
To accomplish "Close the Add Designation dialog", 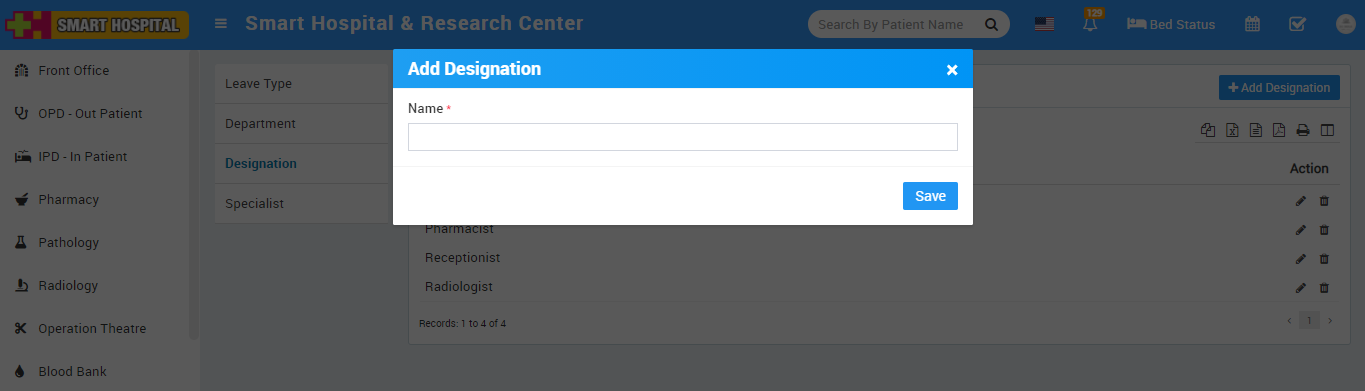I will click(x=952, y=70).
